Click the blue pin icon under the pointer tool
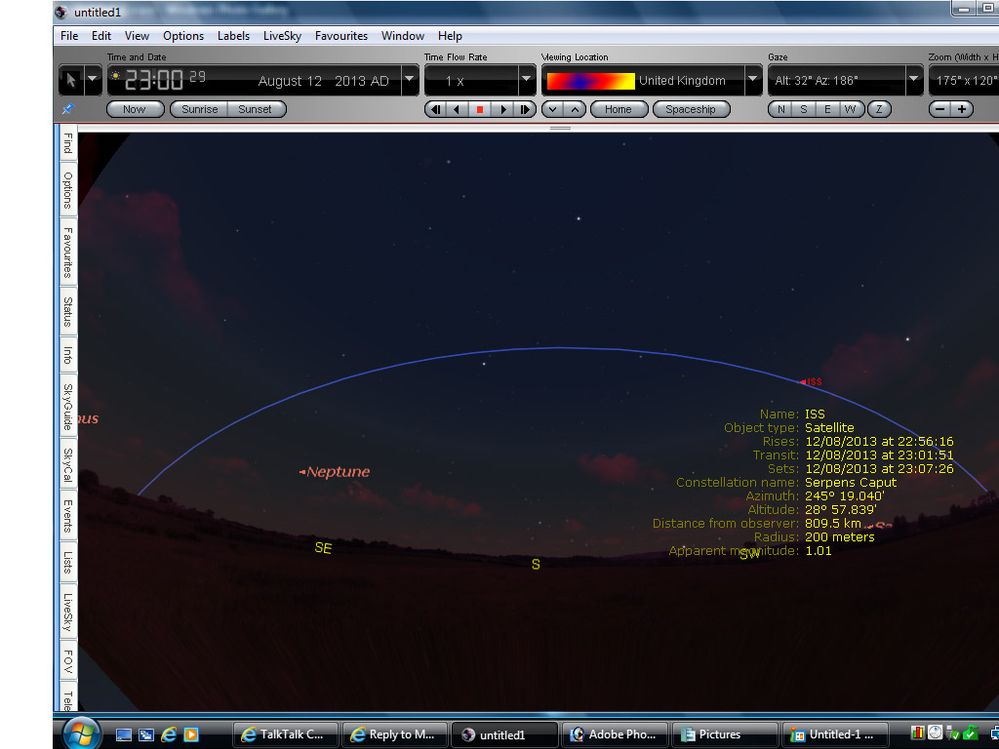Image resolution: width=999 pixels, height=749 pixels. click(67, 110)
